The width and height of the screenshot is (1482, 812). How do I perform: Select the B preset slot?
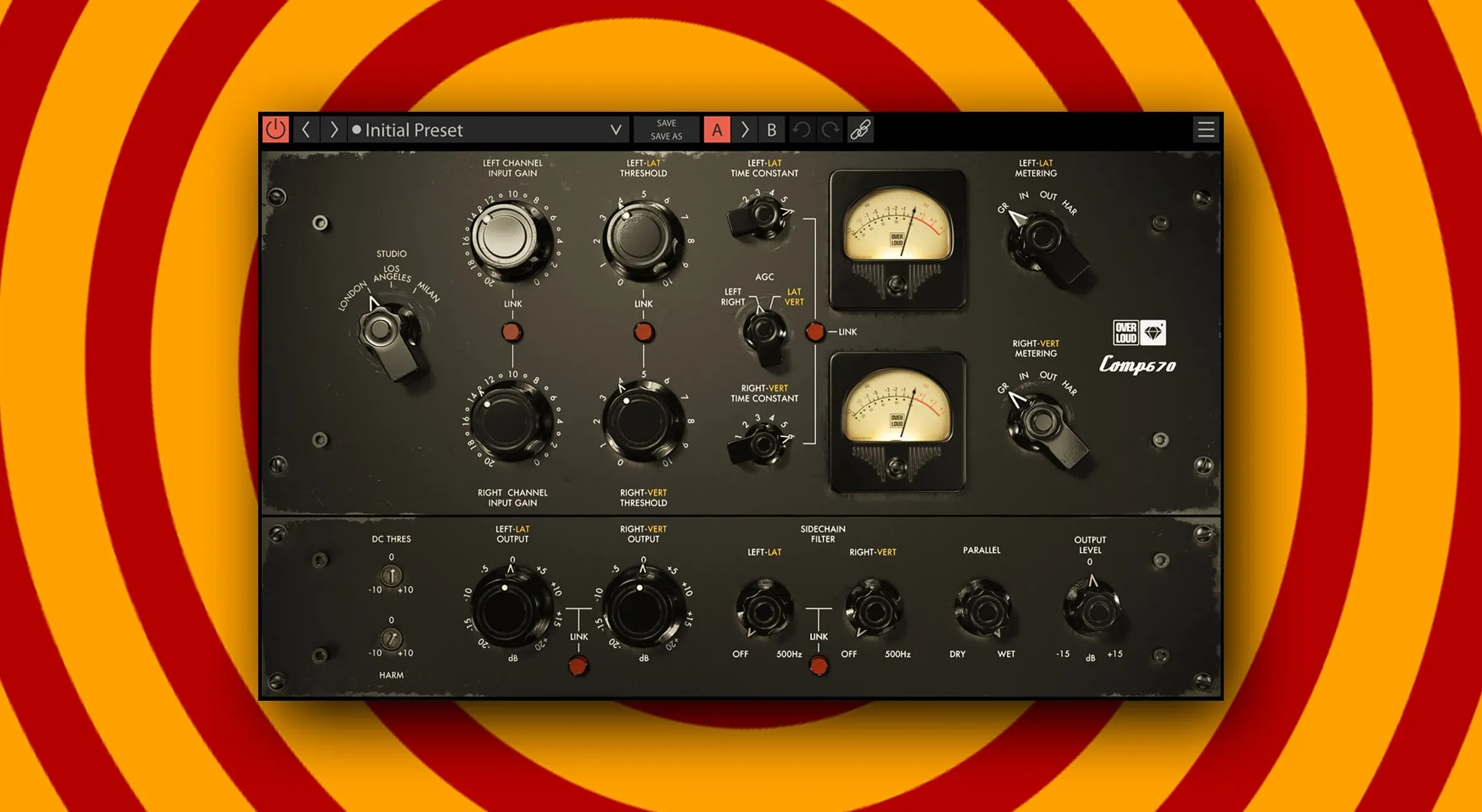pos(771,130)
